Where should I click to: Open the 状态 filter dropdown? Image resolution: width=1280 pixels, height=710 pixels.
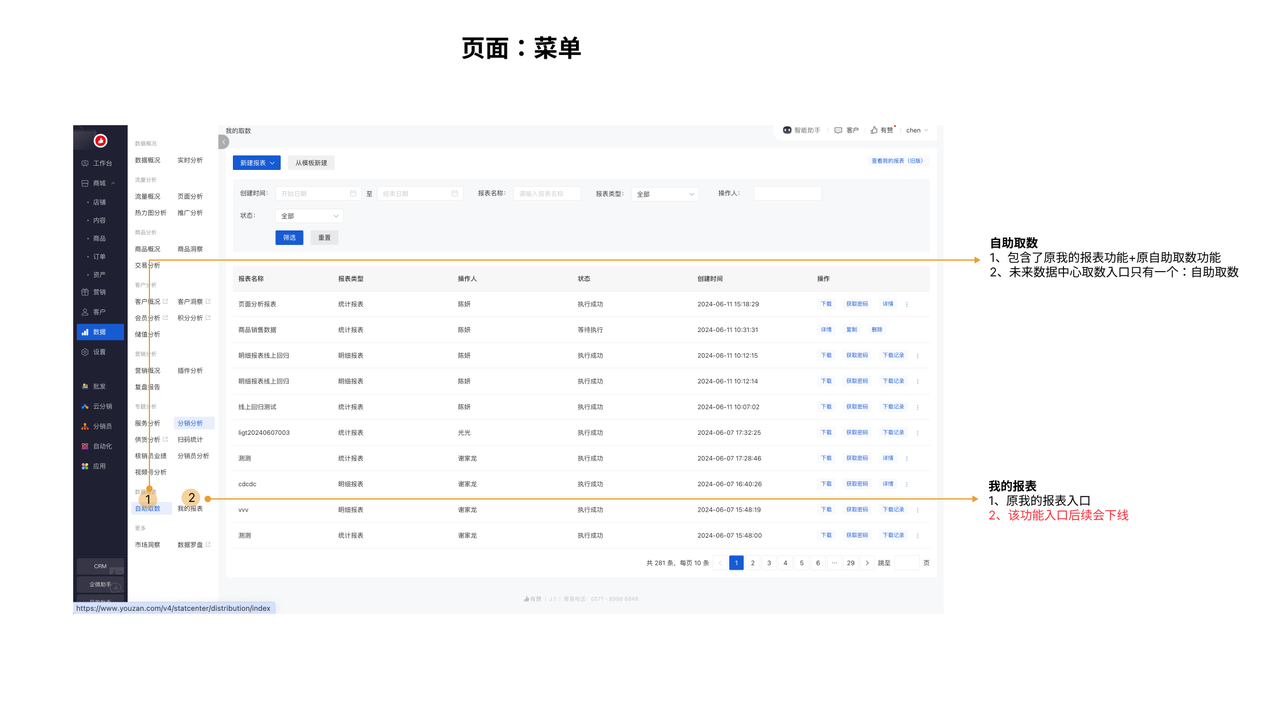(x=309, y=216)
